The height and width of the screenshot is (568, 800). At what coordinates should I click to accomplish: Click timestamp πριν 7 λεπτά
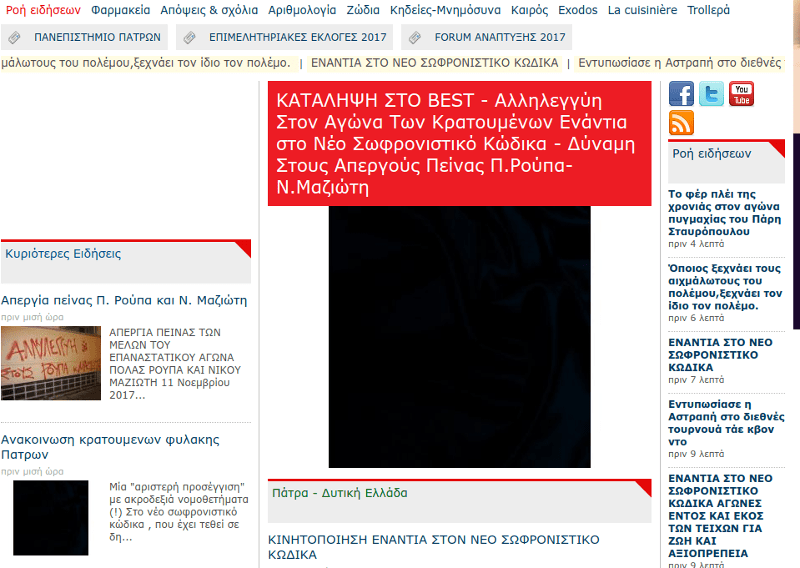point(696,380)
